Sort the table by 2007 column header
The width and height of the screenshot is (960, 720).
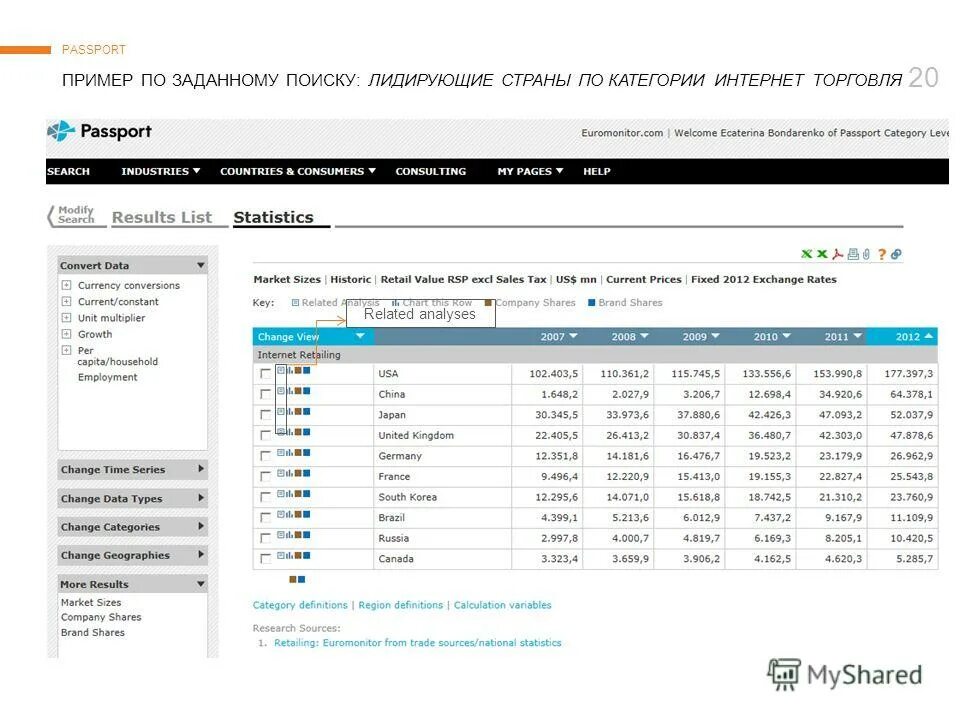tap(558, 337)
